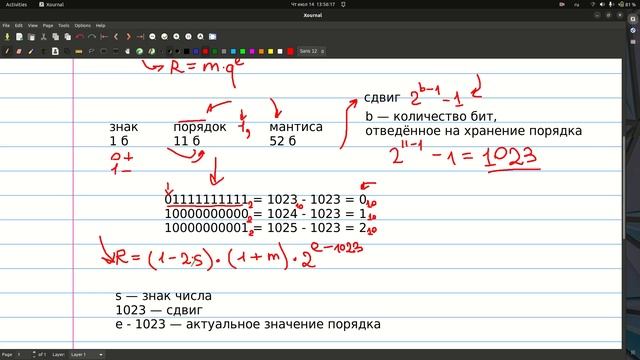The height and width of the screenshot is (360, 640).
Task: Open the Layer 1 dropdown
Action: 87,355
